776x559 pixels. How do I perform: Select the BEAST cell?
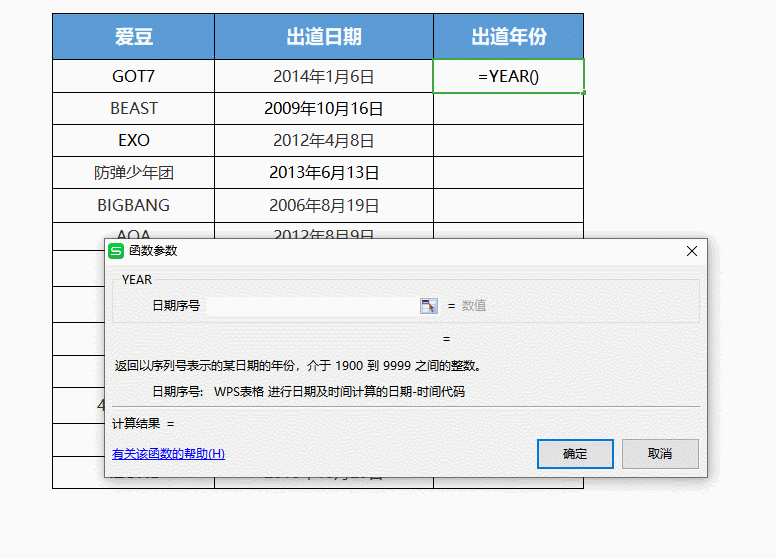(x=133, y=108)
